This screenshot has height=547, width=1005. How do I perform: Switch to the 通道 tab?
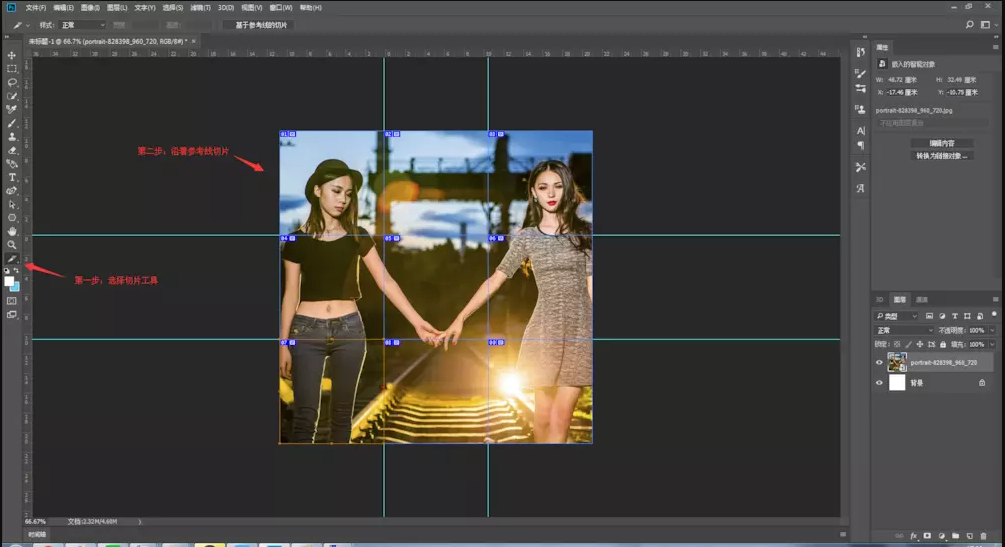click(x=922, y=300)
